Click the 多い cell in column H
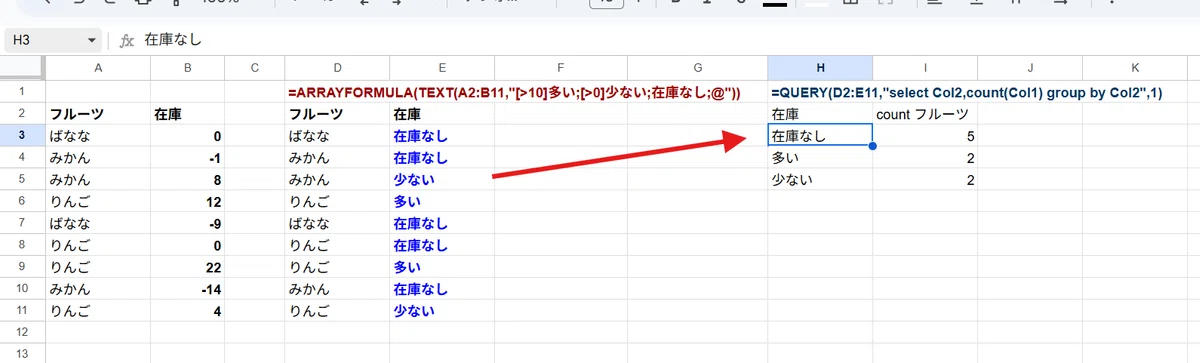 [x=820, y=158]
